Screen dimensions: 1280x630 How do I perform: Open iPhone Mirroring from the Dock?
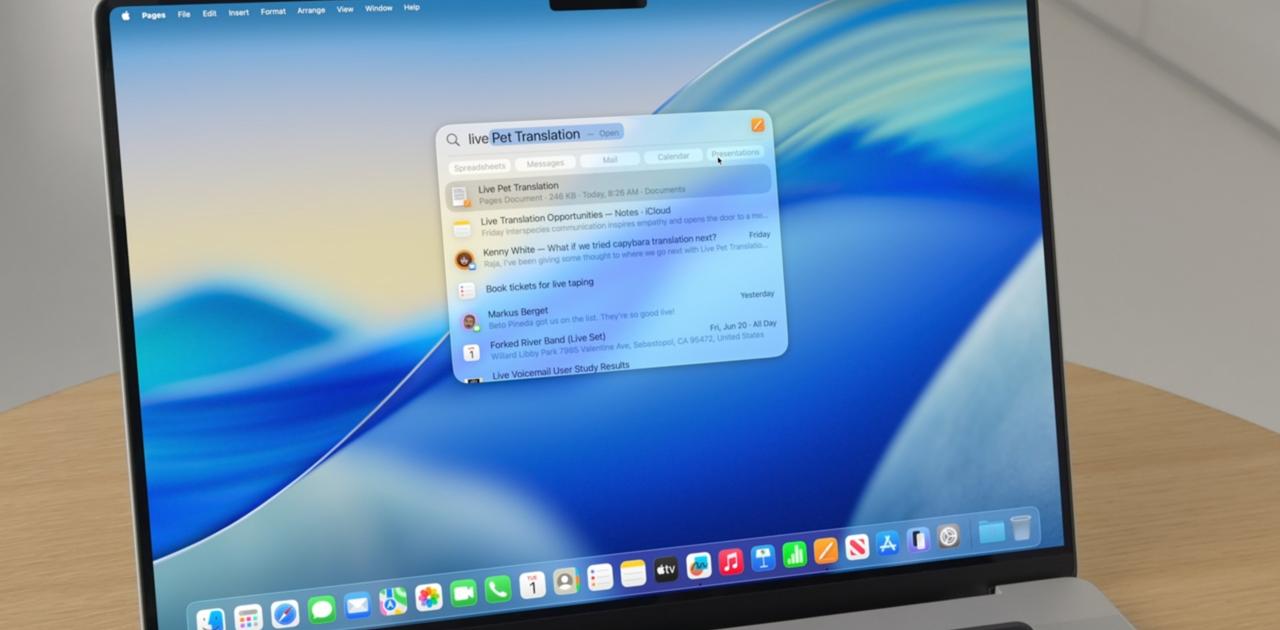coord(918,540)
